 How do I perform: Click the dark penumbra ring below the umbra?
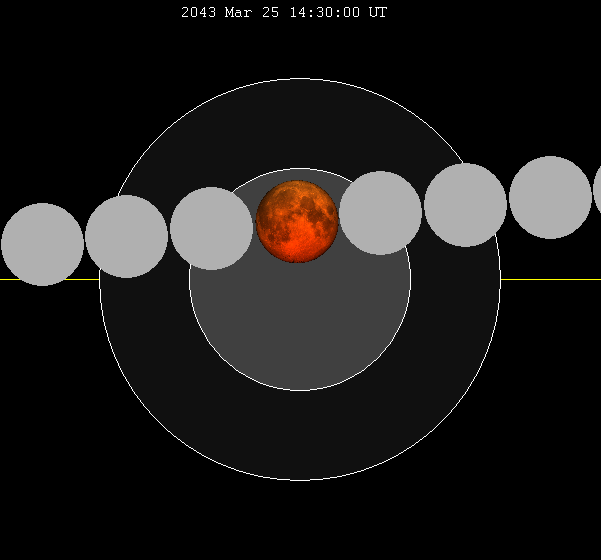[300, 435]
